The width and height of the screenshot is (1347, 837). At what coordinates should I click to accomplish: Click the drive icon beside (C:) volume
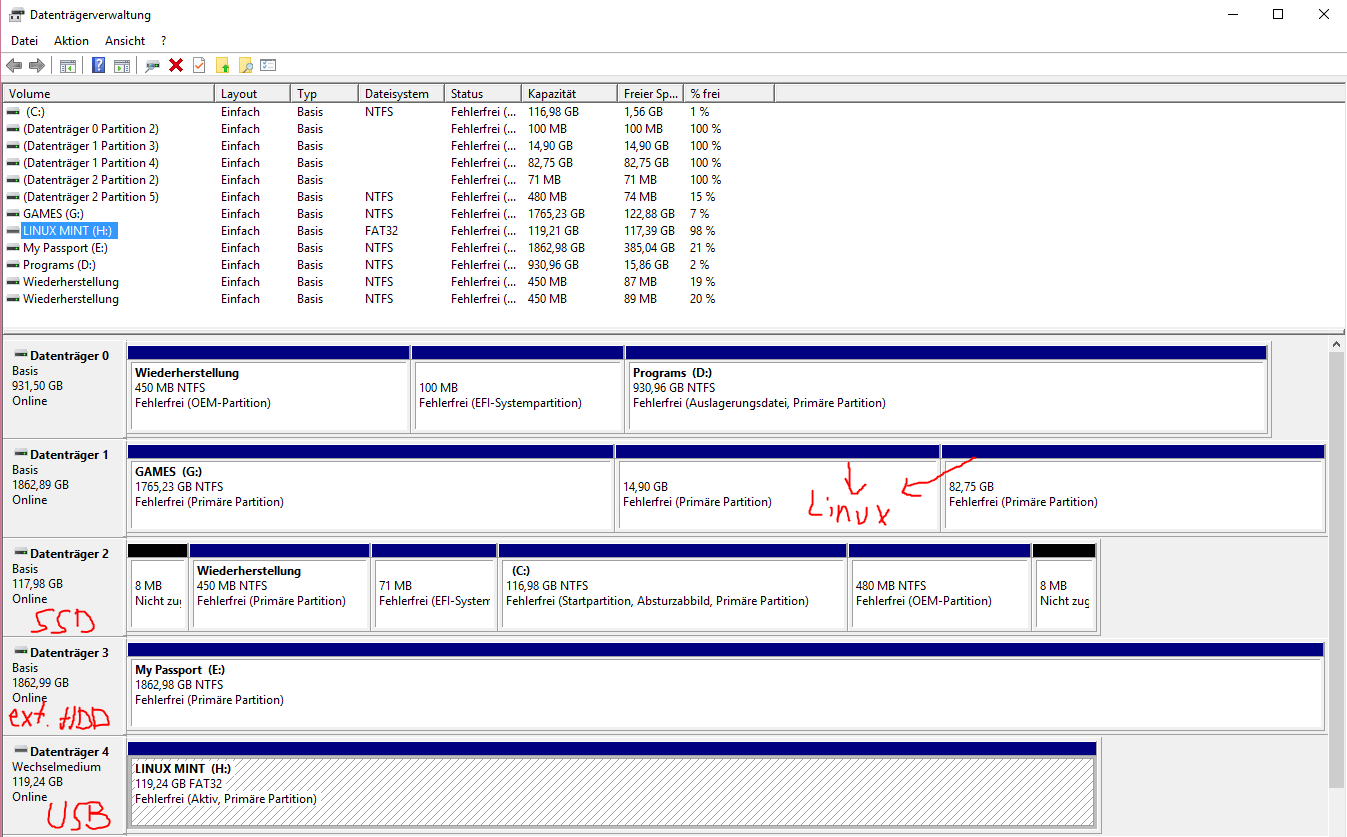click(13, 112)
